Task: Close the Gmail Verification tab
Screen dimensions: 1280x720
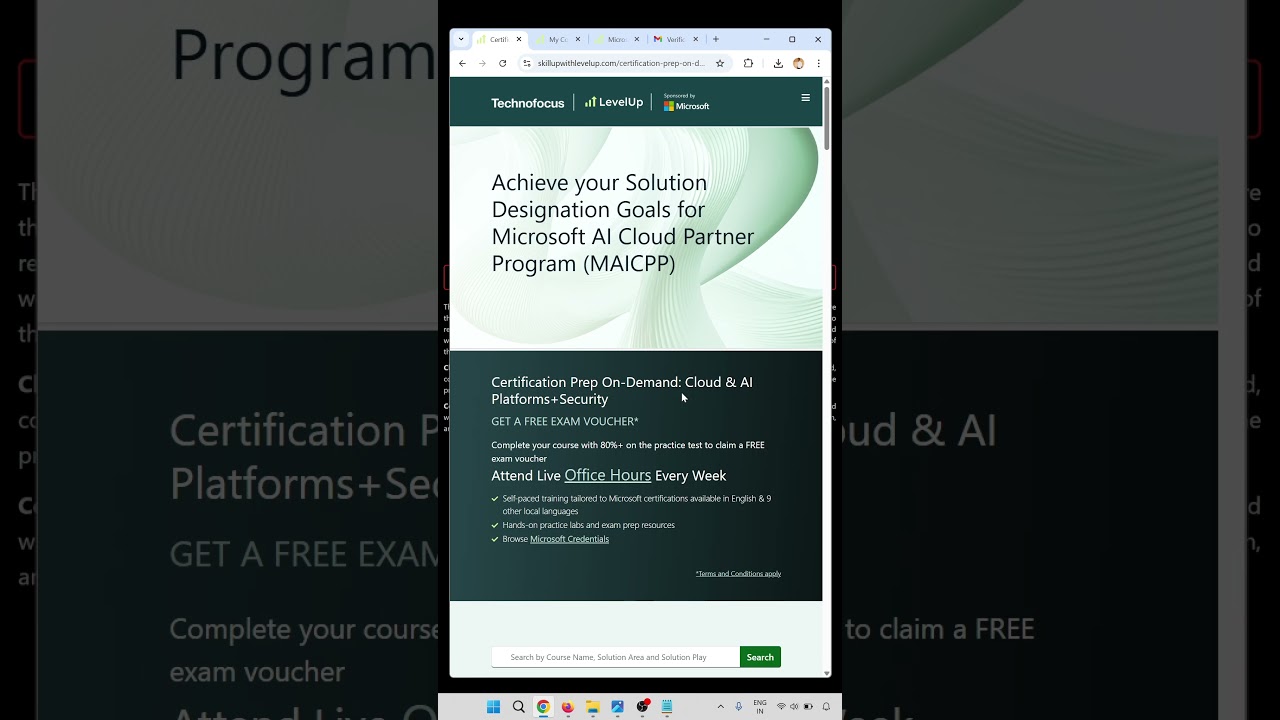Action: [695, 39]
